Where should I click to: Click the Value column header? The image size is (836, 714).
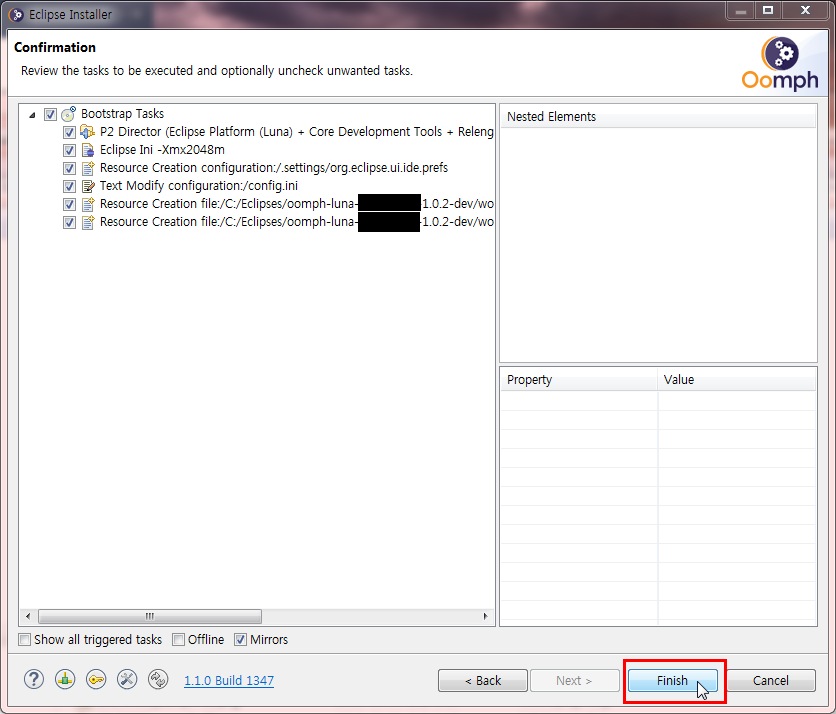tap(737, 380)
